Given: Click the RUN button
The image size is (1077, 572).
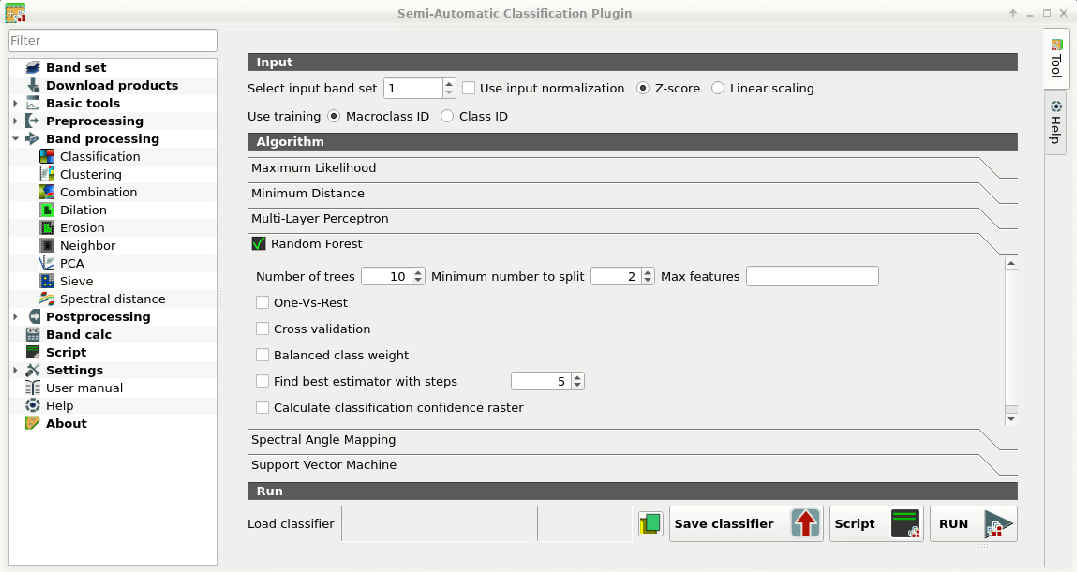Looking at the screenshot, I should click(974, 524).
